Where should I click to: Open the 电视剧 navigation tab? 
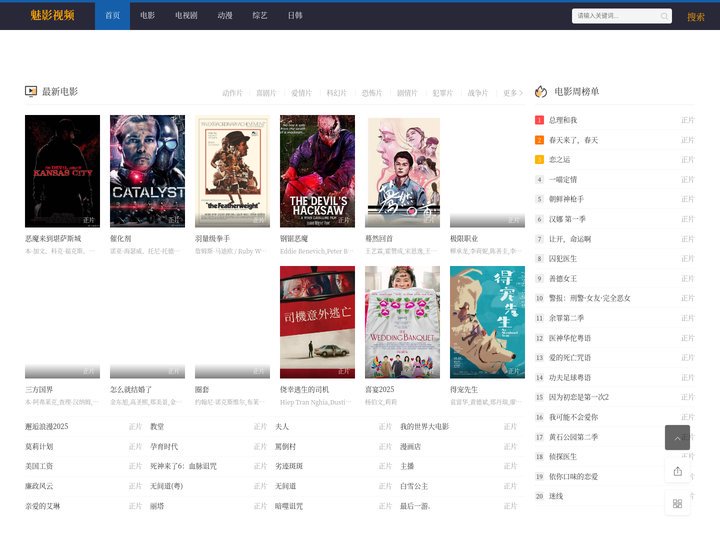pyautogui.click(x=186, y=16)
